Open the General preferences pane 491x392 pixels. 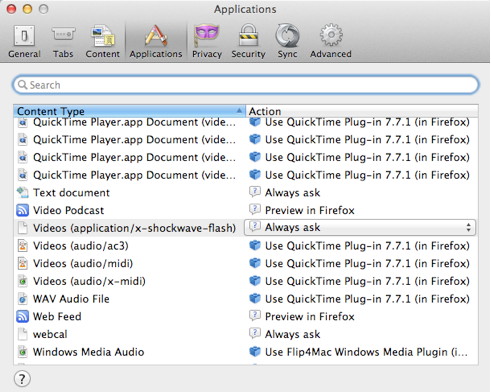(24, 42)
